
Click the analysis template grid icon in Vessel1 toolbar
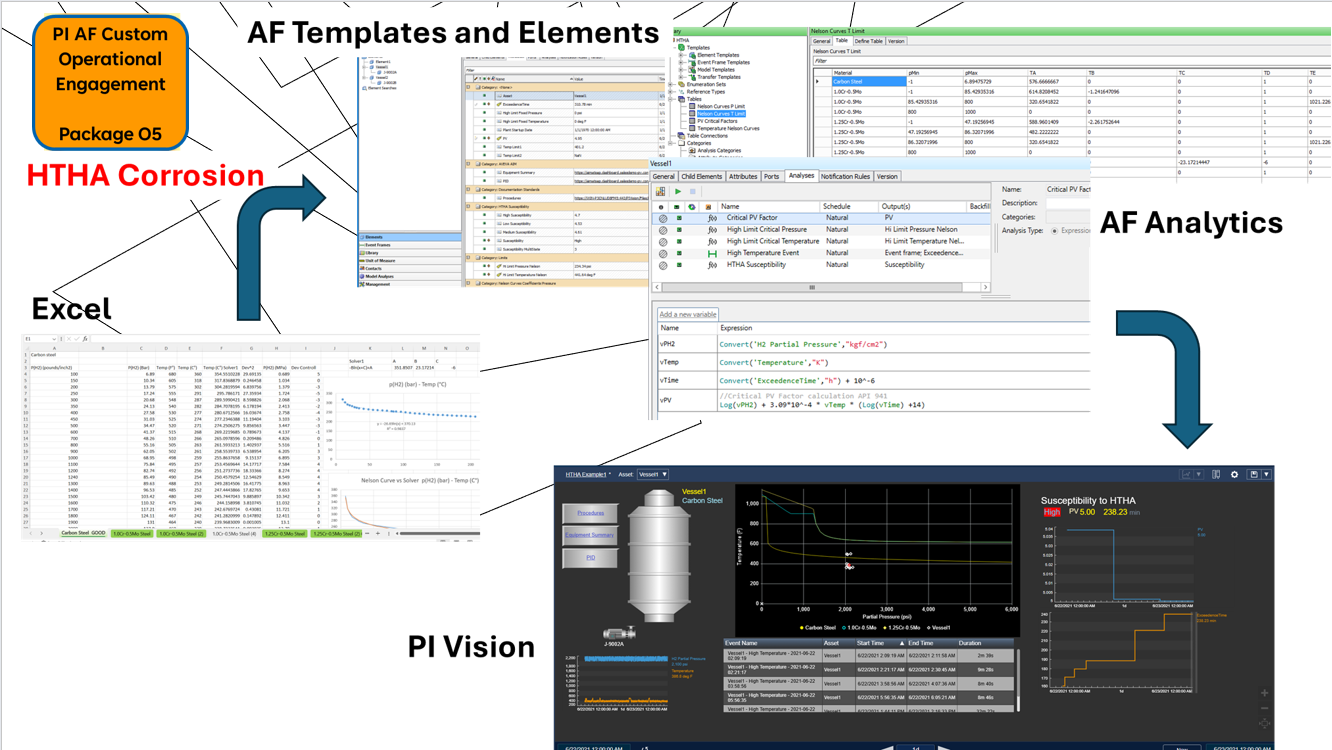660,191
